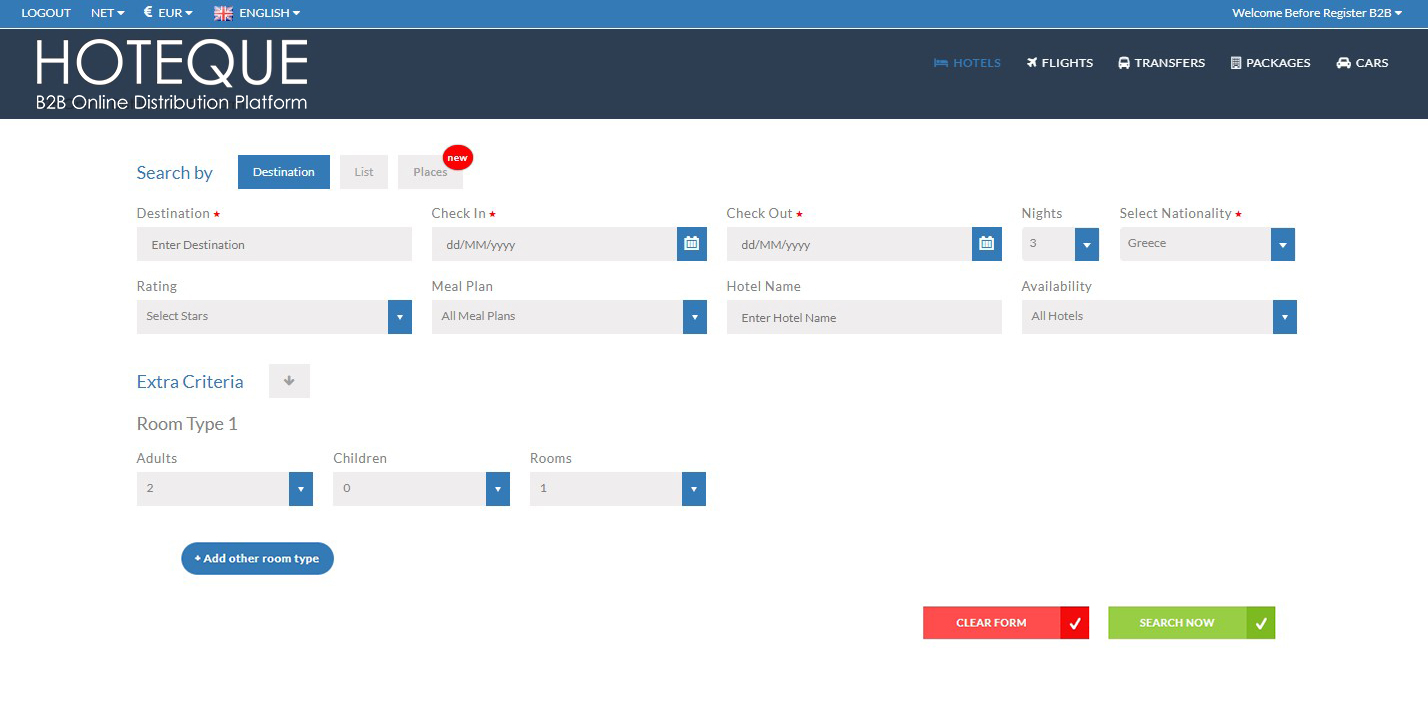This screenshot has height=708, width=1428.
Task: Open the Nights dropdown
Action: [1086, 244]
